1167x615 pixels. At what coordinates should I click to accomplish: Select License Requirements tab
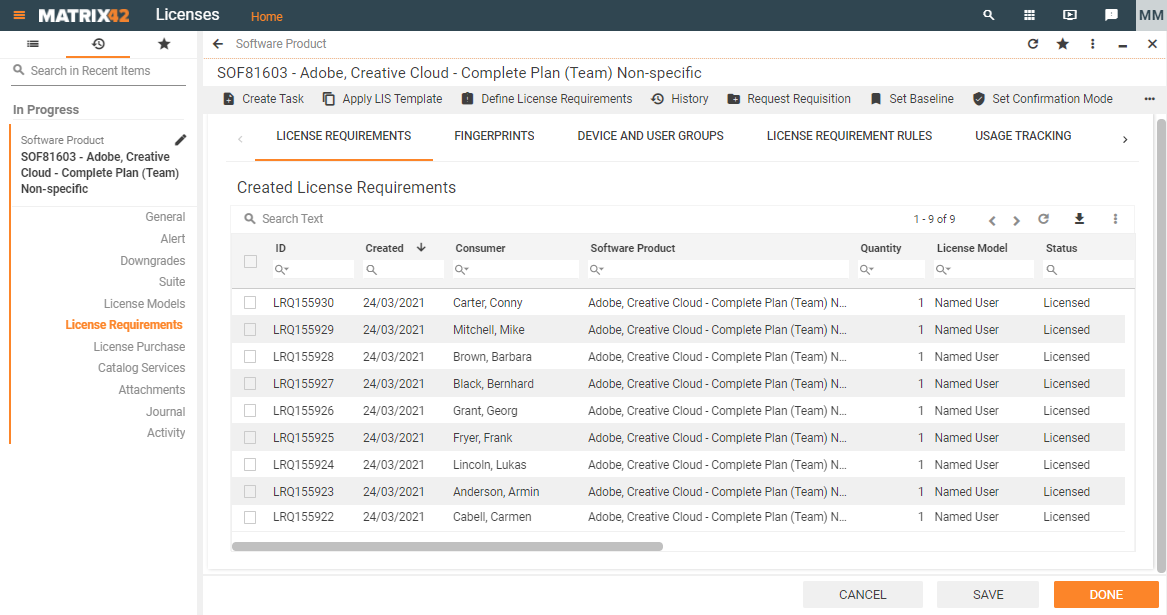pyautogui.click(x=344, y=136)
